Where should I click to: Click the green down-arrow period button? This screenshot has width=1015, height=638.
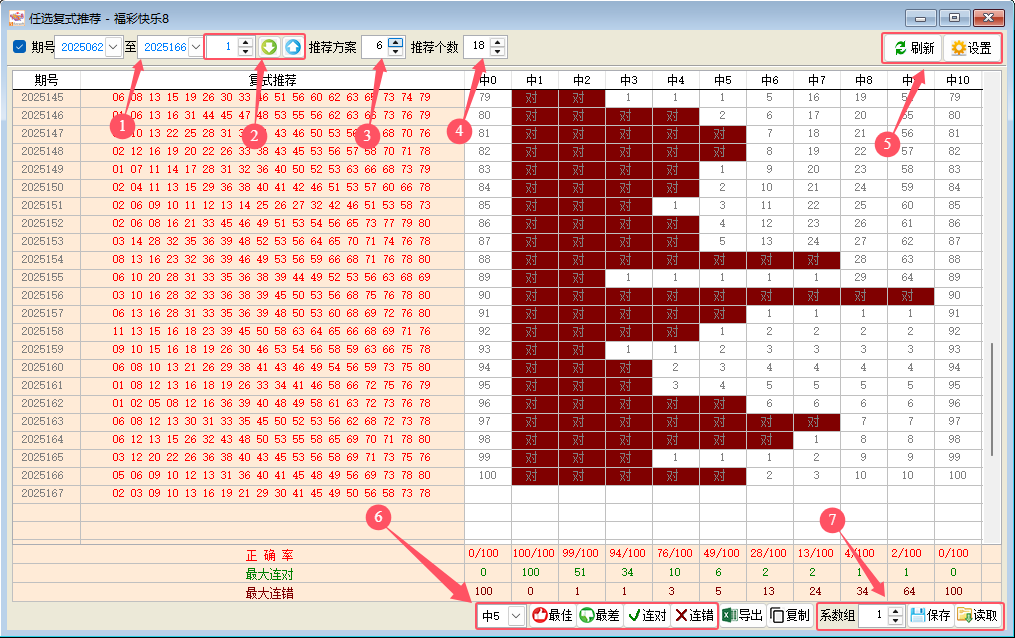click(269, 47)
